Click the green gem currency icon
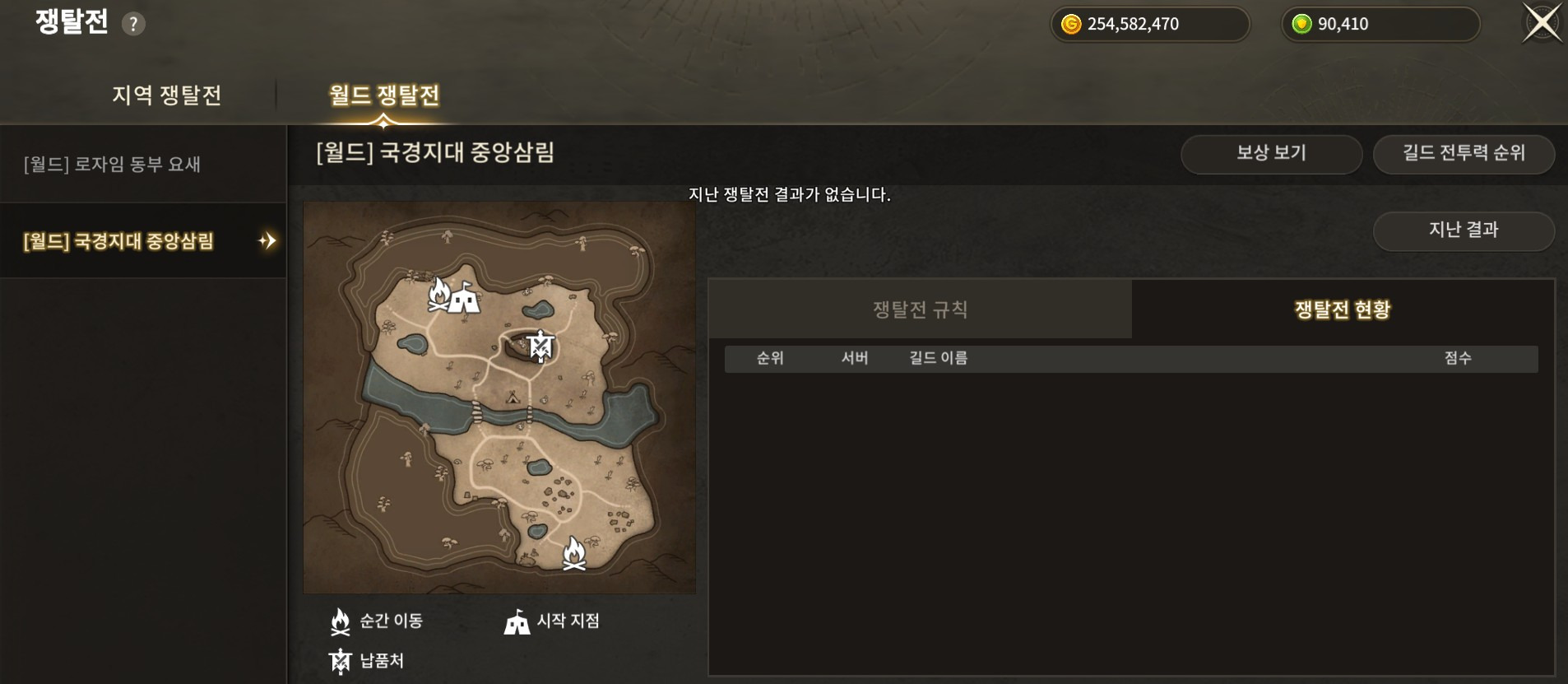 tap(1301, 24)
